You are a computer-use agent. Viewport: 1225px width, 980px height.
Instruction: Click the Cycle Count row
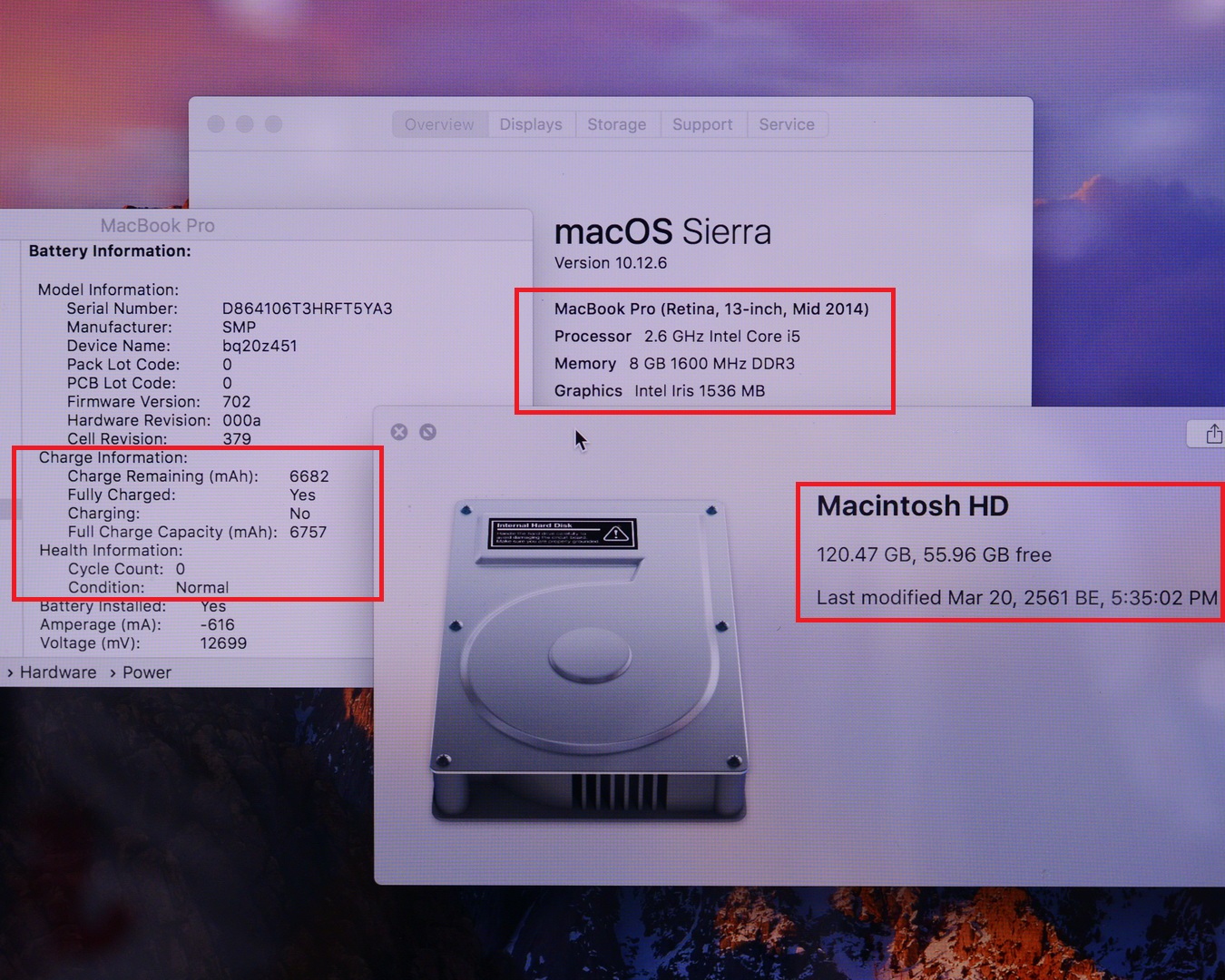127,569
